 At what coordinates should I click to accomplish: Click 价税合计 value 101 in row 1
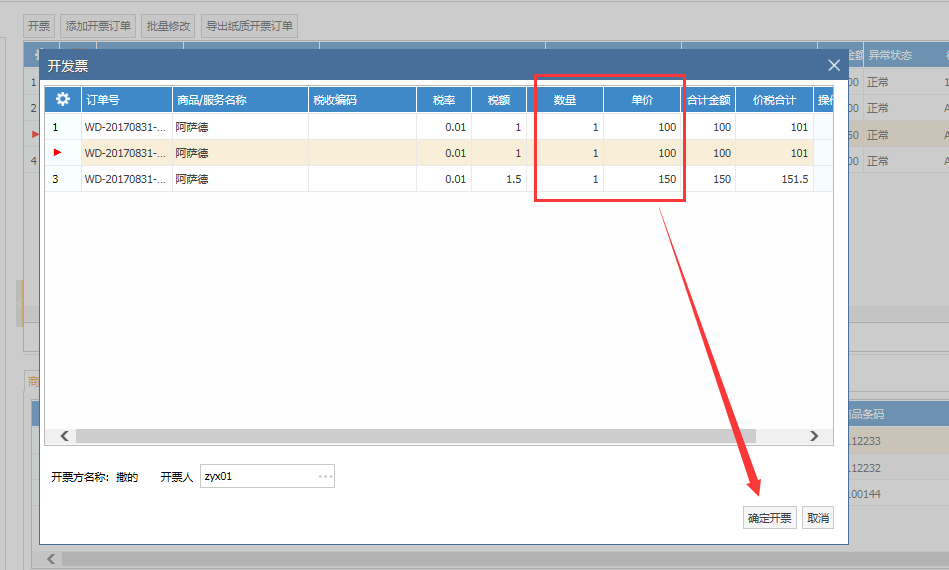(799, 127)
